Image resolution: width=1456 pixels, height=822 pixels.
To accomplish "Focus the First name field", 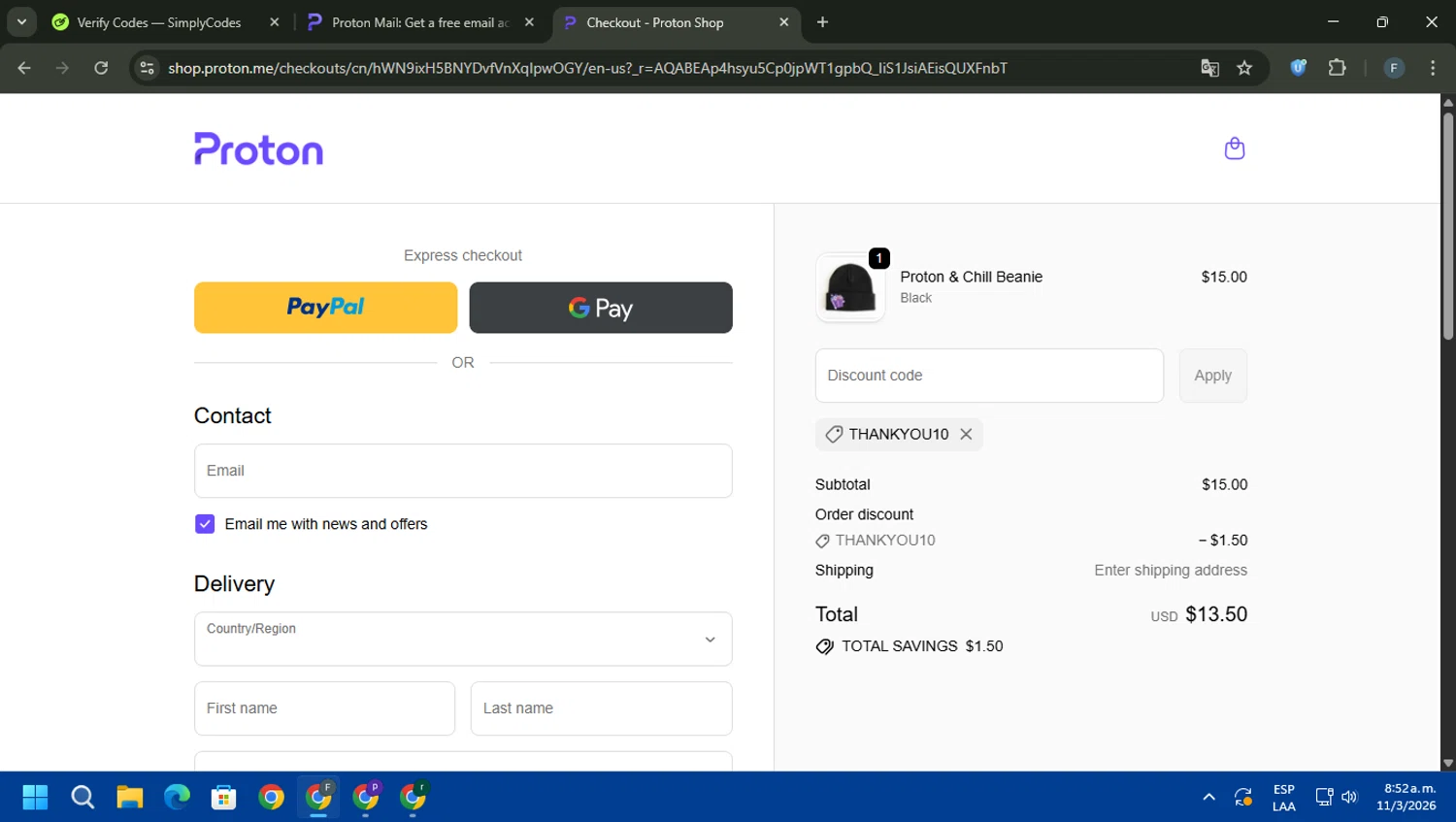I will [x=324, y=708].
